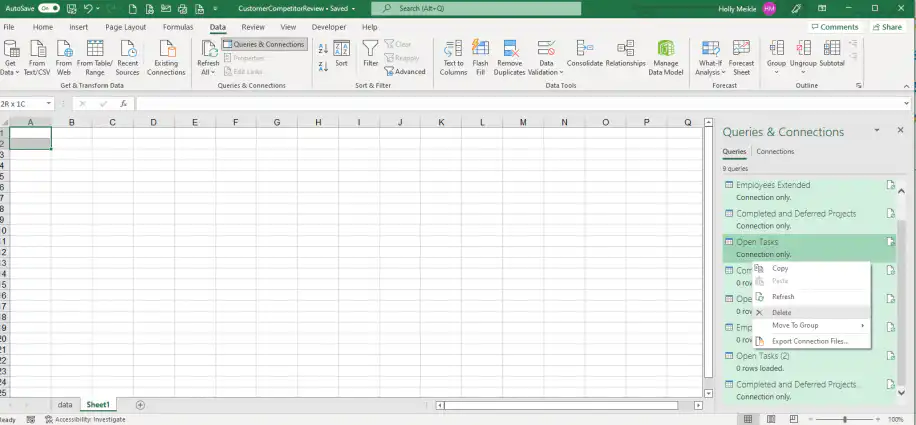Choose Export Connection Files from context menu
Screen dimensions: 916x425
tap(811, 341)
